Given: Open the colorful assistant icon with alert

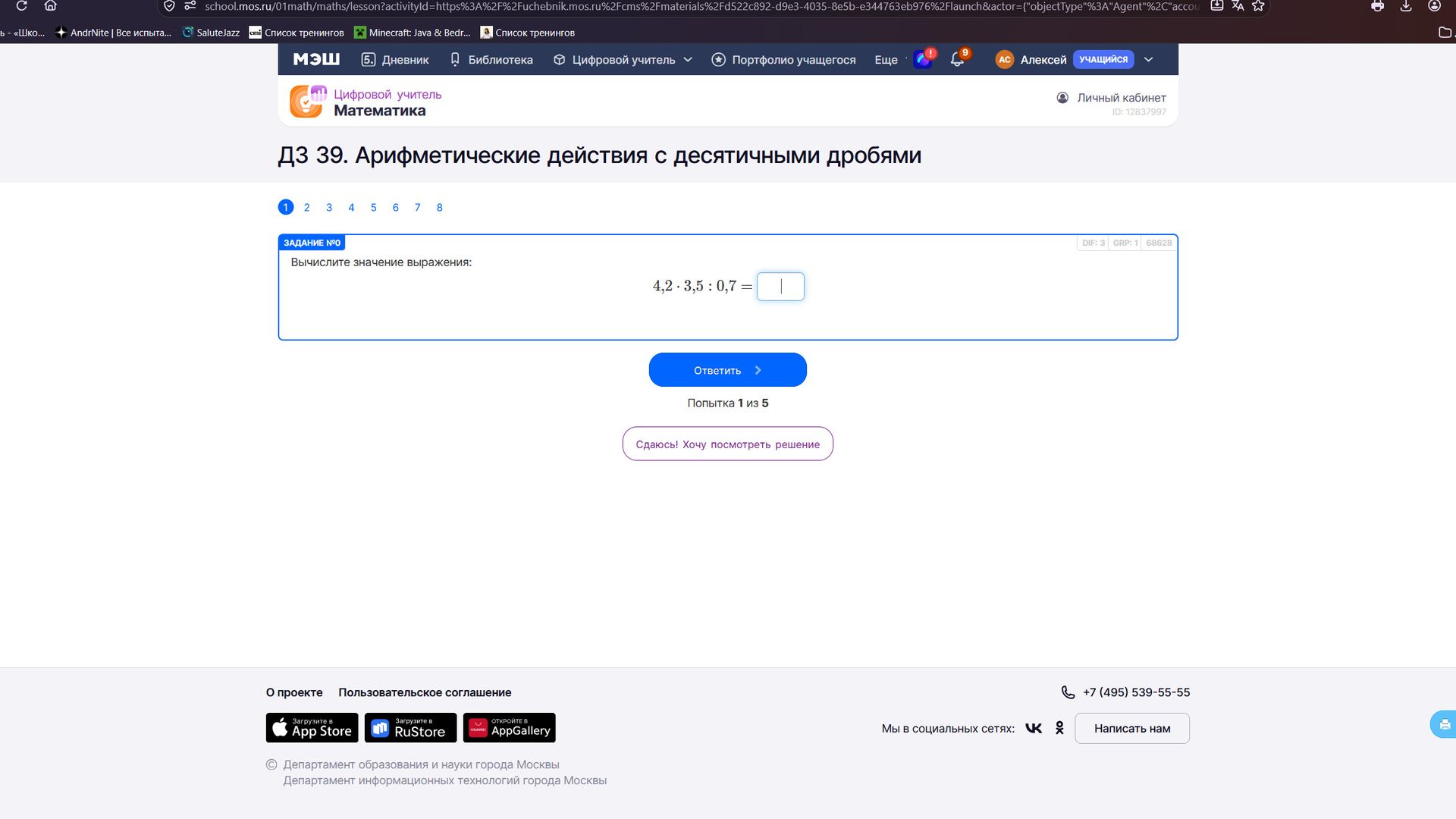Looking at the screenshot, I should [x=924, y=58].
